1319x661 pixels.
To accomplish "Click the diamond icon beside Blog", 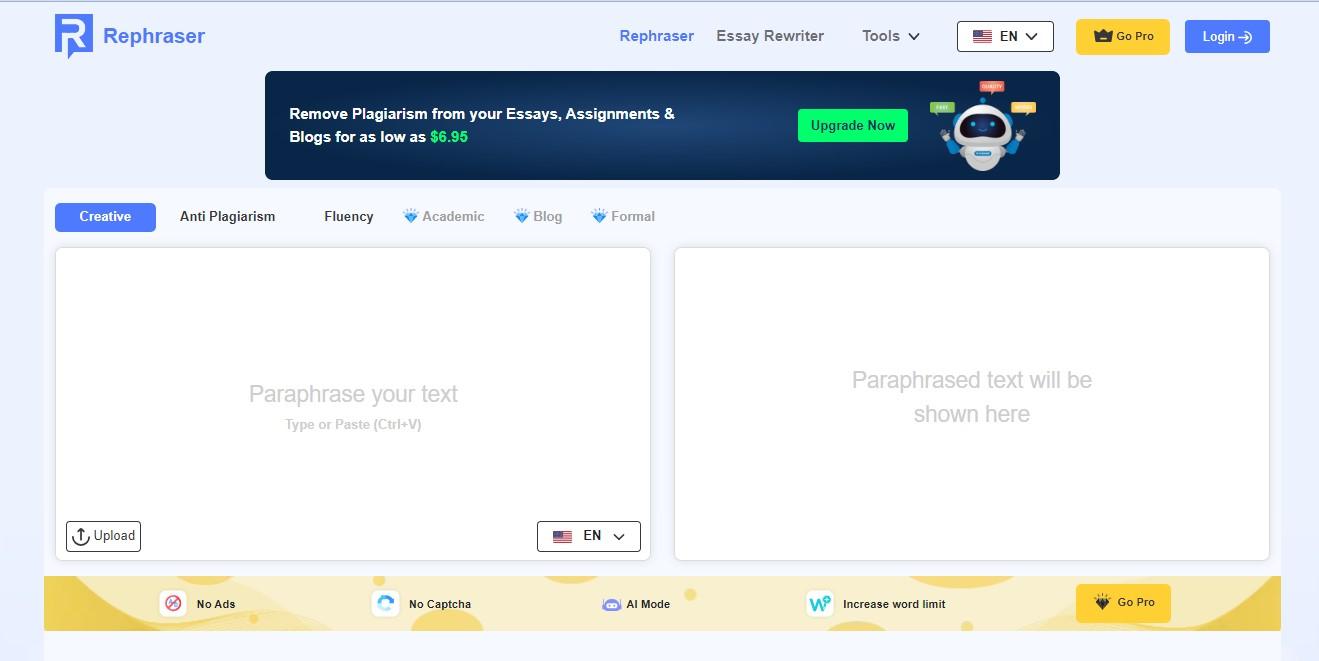I will [x=521, y=215].
